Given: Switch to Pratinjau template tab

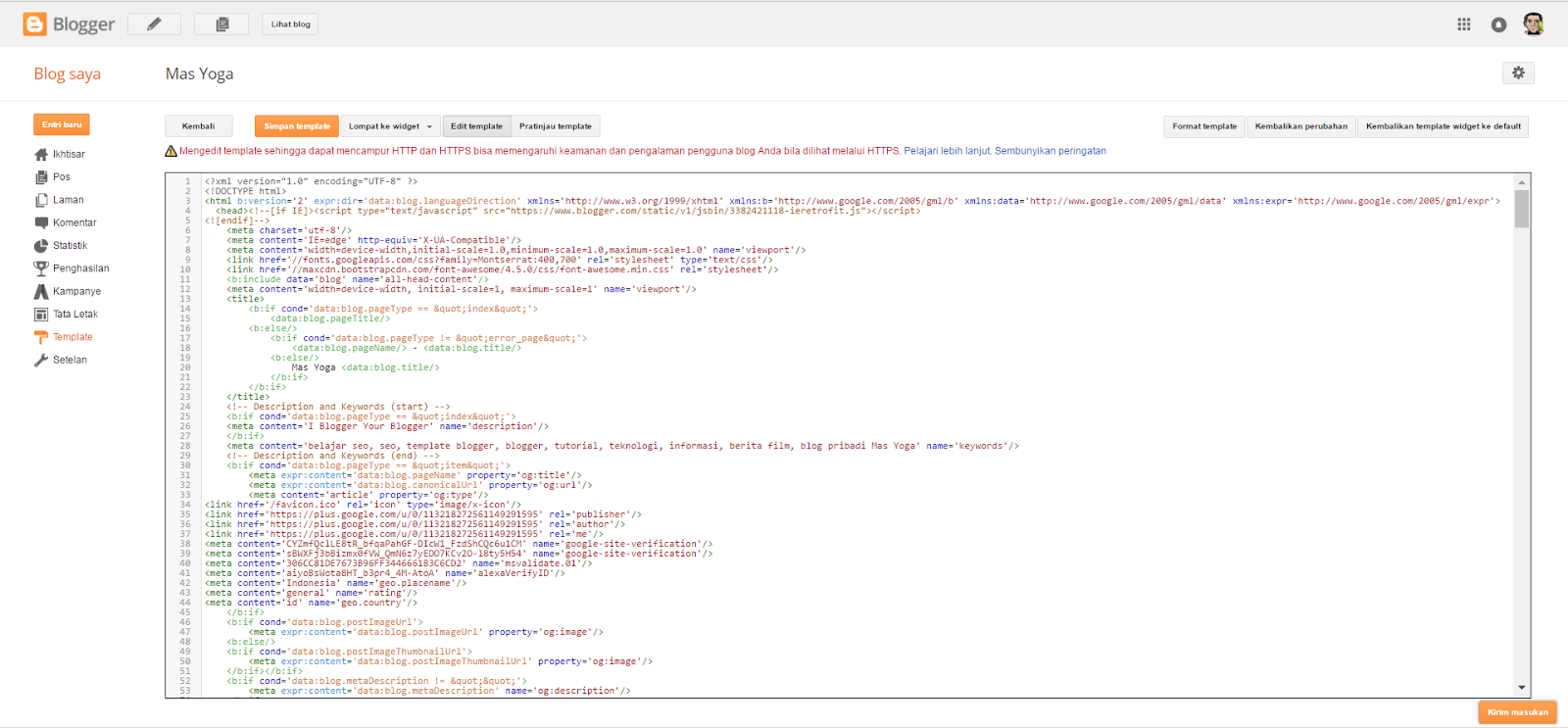Looking at the screenshot, I should (556, 126).
